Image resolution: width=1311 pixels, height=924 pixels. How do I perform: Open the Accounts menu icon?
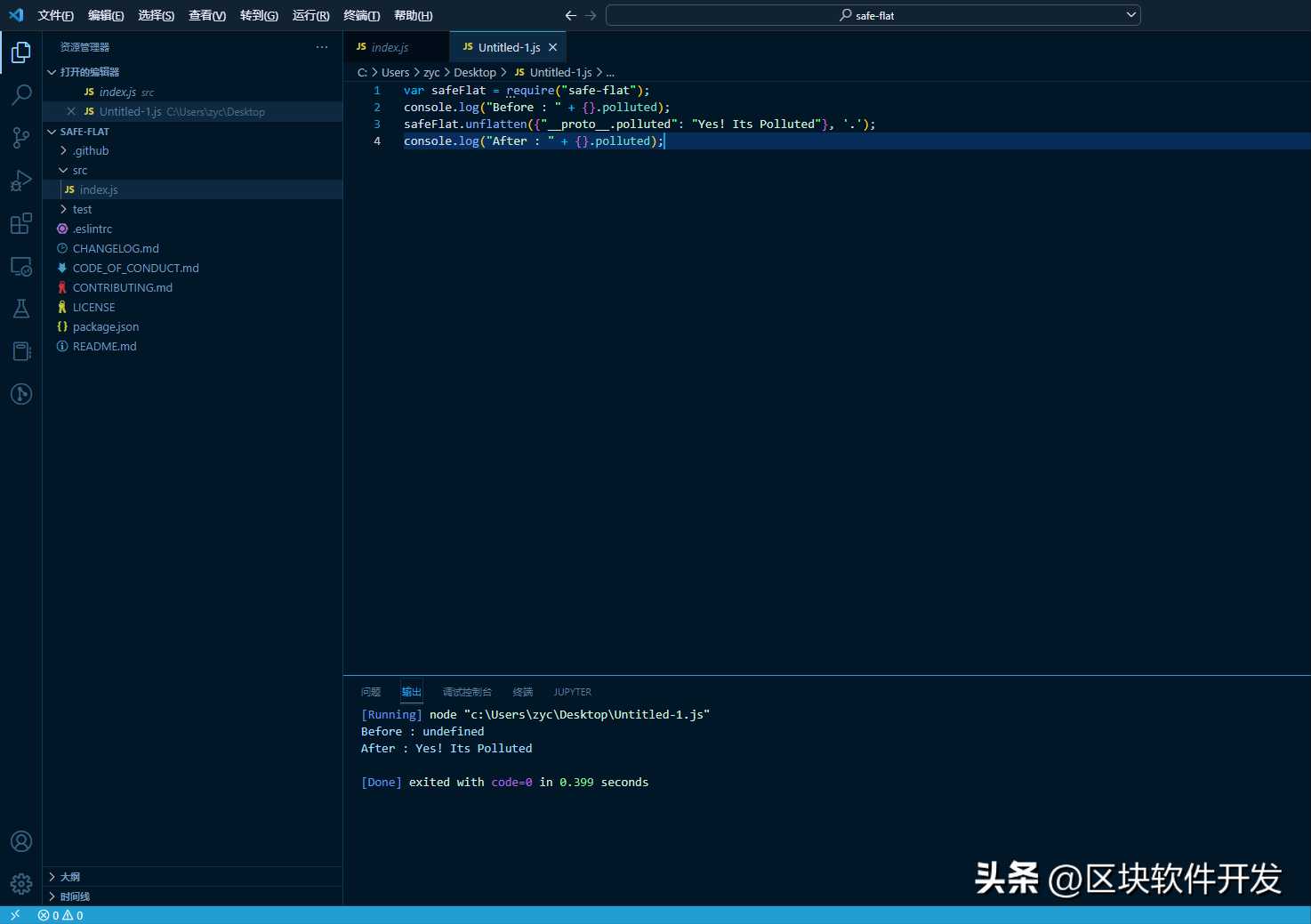click(x=21, y=841)
